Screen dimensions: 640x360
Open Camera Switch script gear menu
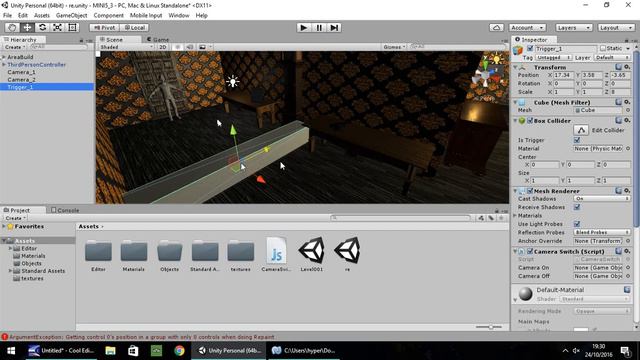click(627, 251)
